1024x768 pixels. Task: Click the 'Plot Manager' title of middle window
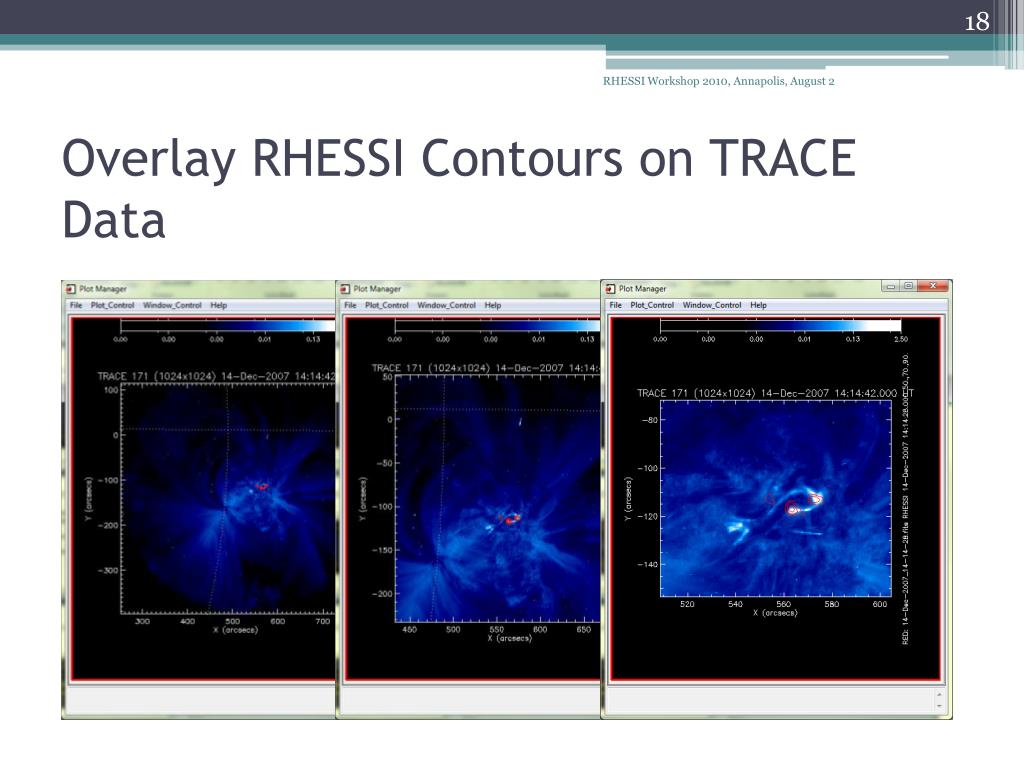(377, 289)
